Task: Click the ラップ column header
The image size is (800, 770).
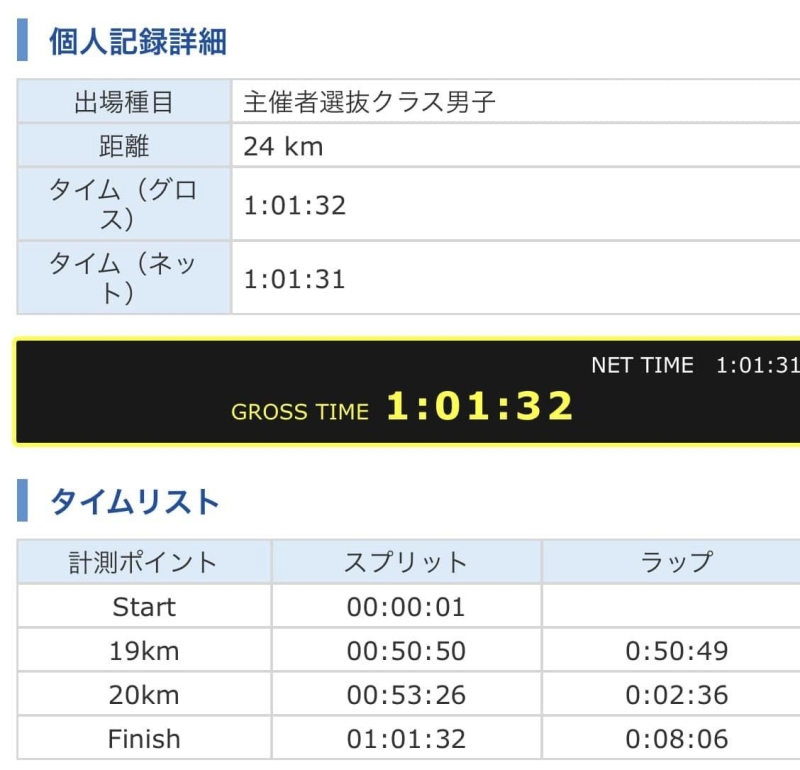Action: [677, 562]
